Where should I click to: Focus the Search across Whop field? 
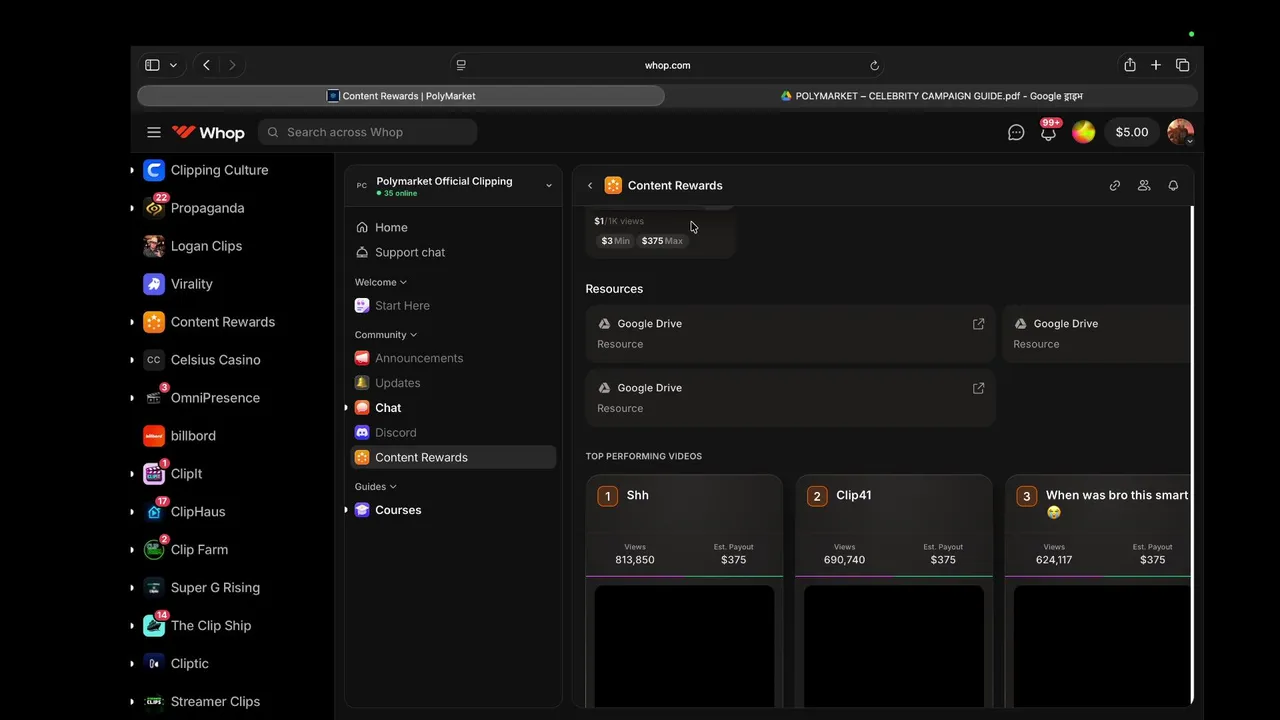(368, 132)
